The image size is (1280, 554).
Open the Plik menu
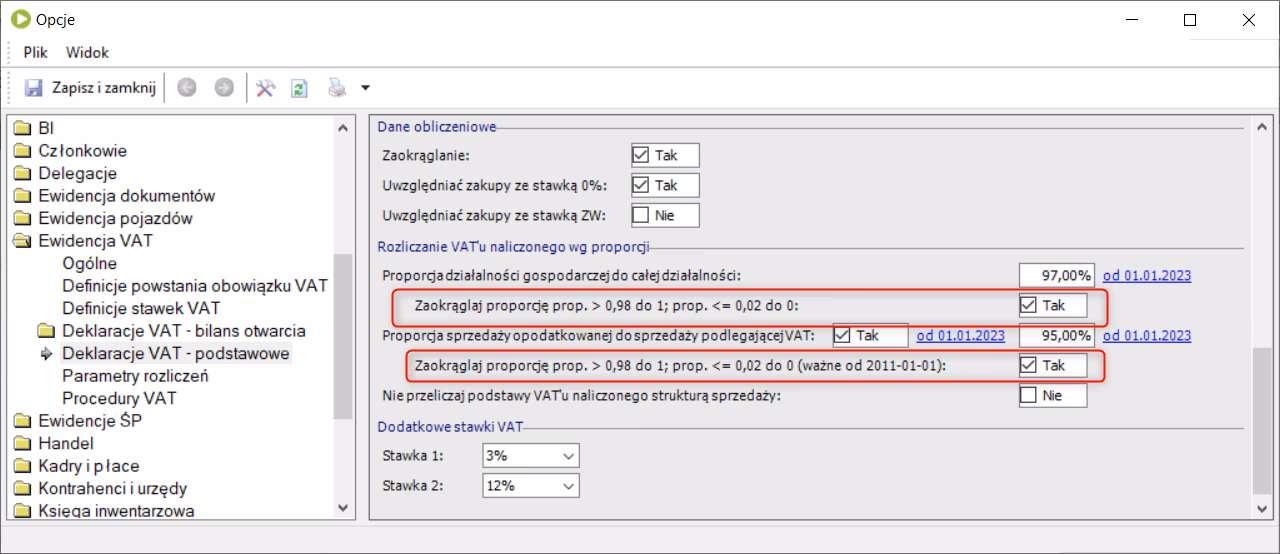tap(36, 52)
